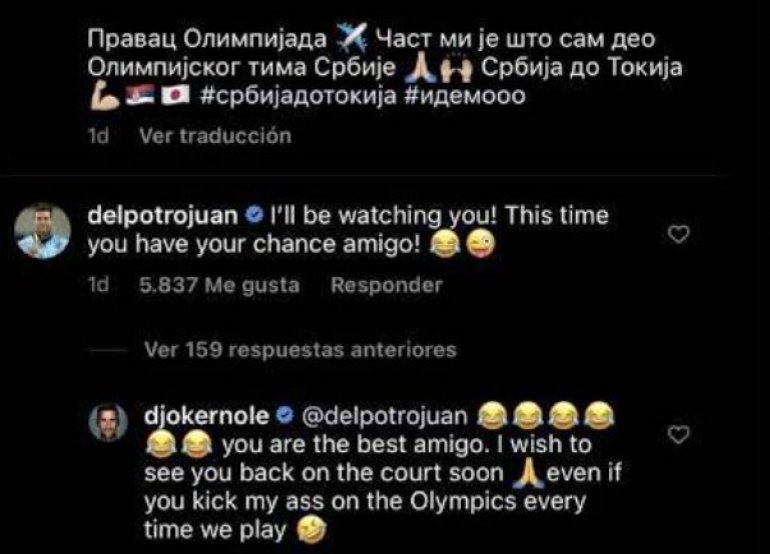Click the Serbia flag emoji in caption
Viewport: 770px width, 554px height.
pos(140,95)
